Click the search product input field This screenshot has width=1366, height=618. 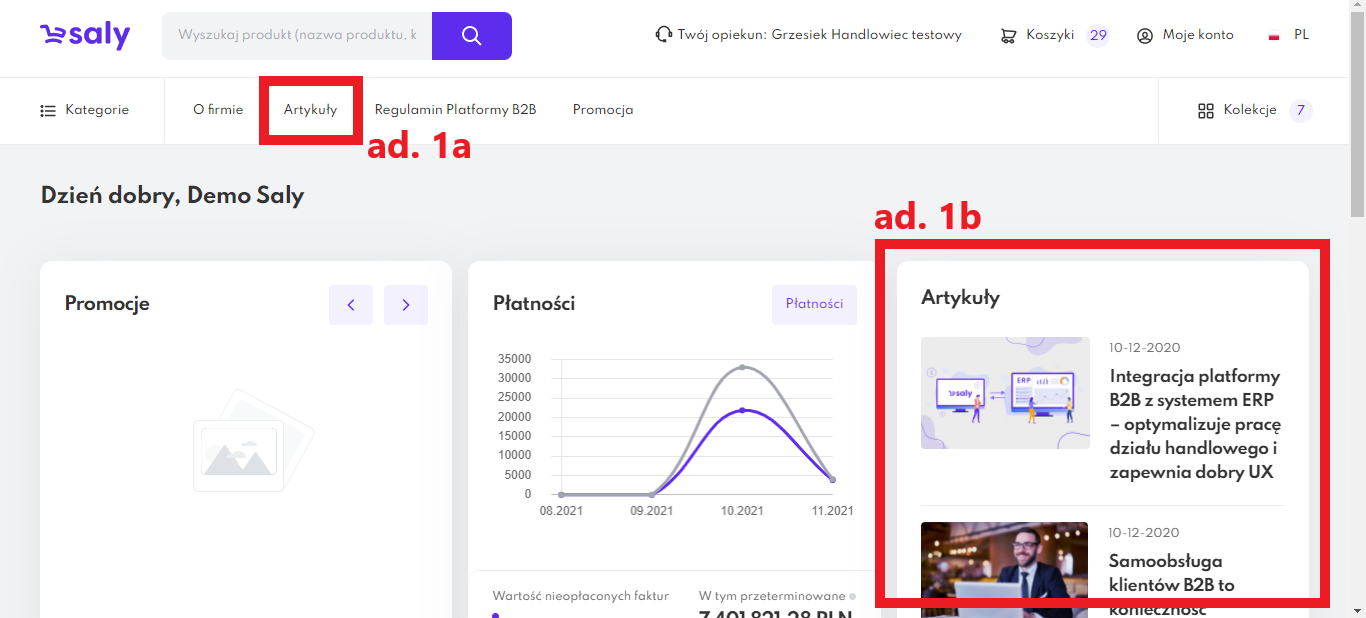pos(297,36)
